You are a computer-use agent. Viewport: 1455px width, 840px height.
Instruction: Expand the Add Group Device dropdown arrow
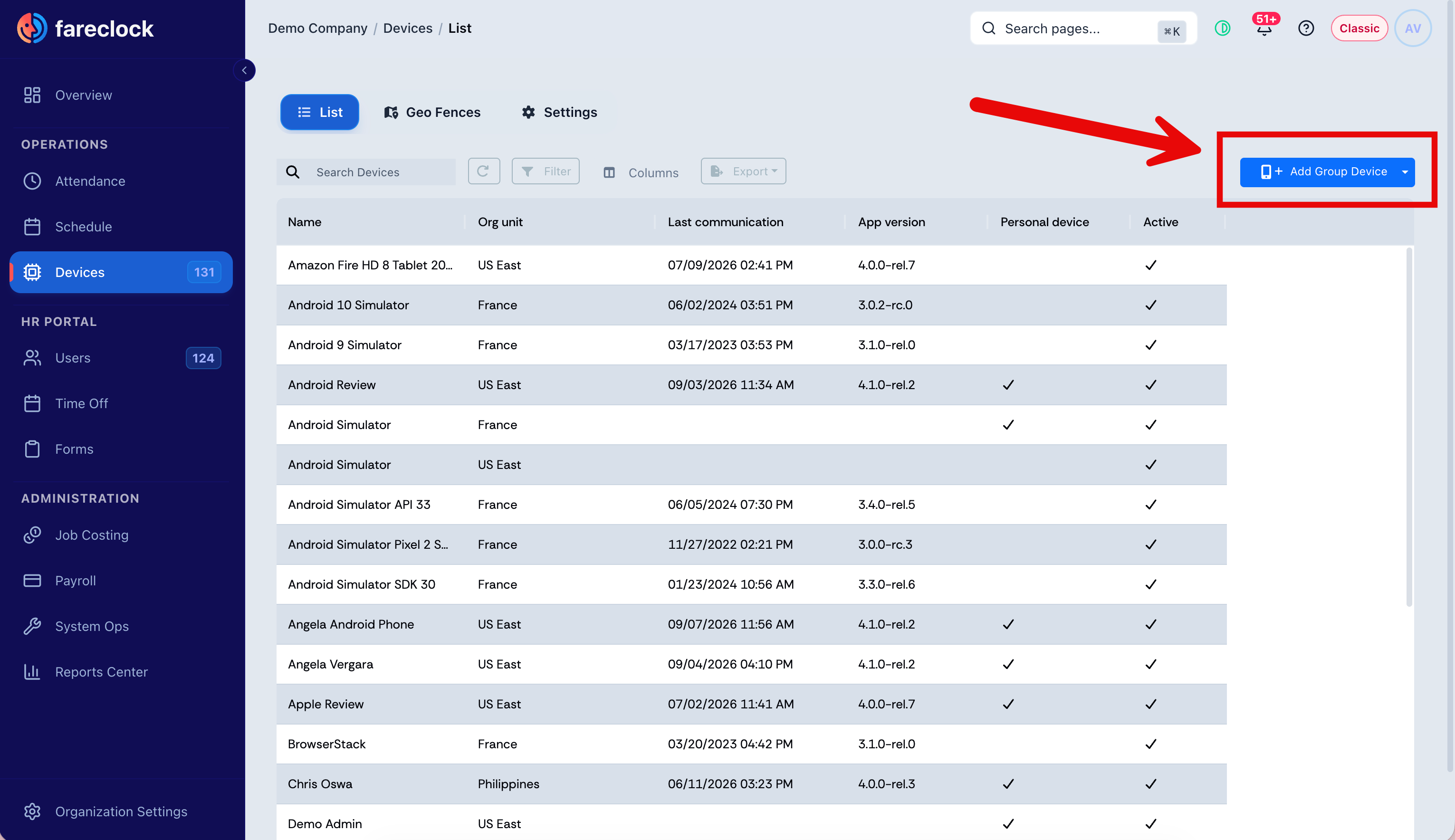[1405, 172]
